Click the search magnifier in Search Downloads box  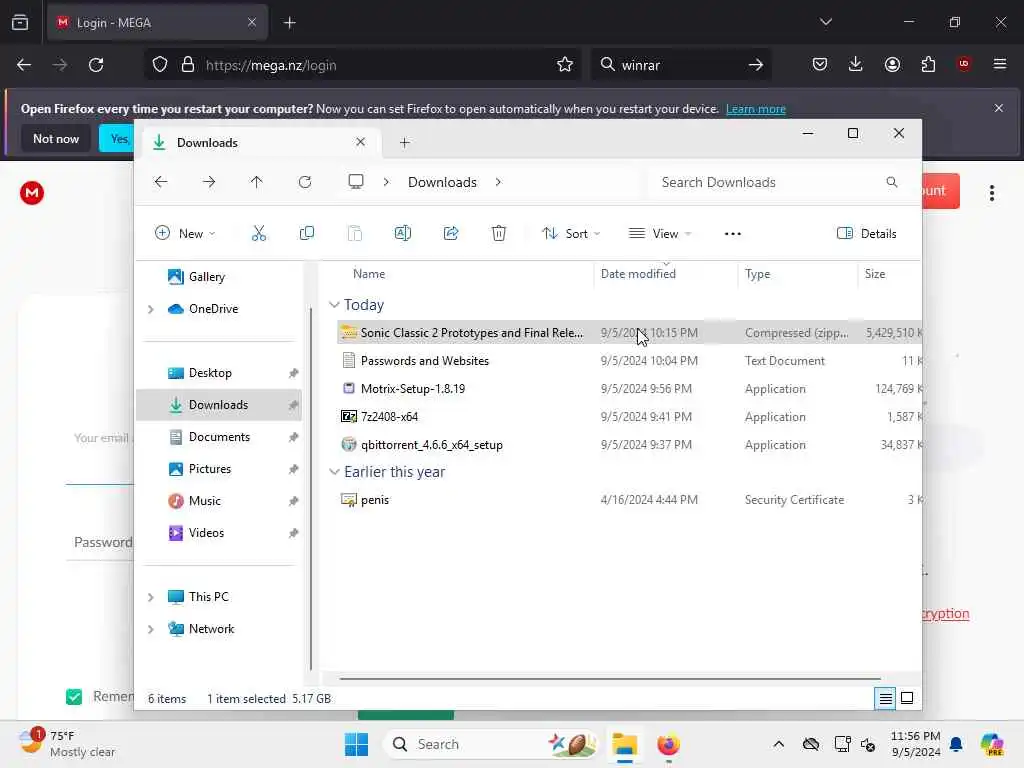[x=891, y=182]
